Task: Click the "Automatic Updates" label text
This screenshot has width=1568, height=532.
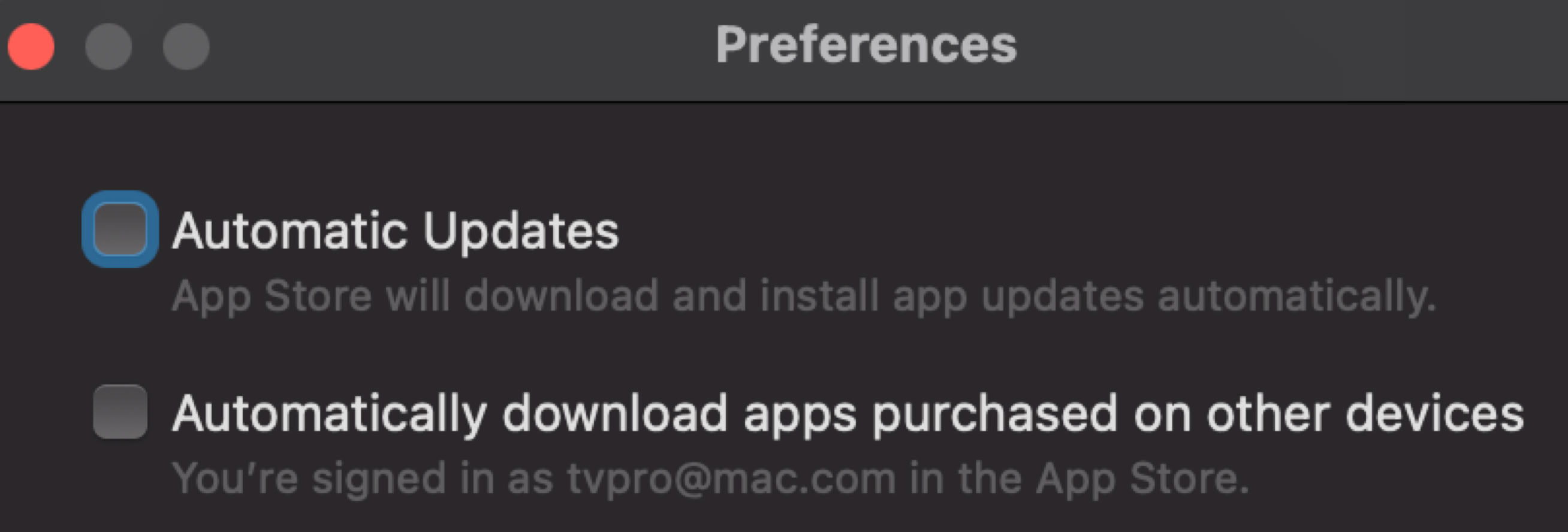Action: point(395,231)
